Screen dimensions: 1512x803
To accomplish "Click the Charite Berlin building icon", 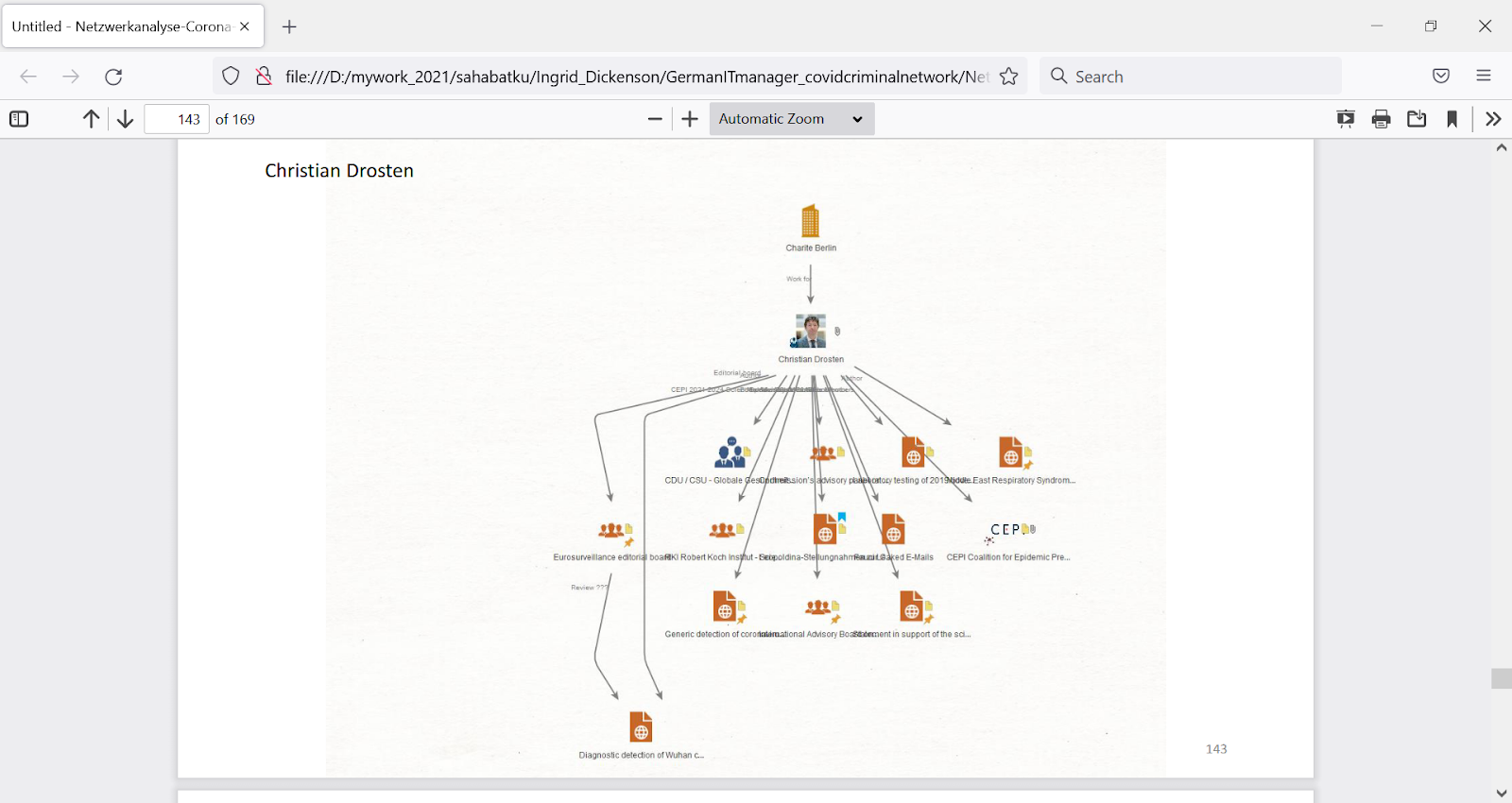I will click(x=810, y=221).
